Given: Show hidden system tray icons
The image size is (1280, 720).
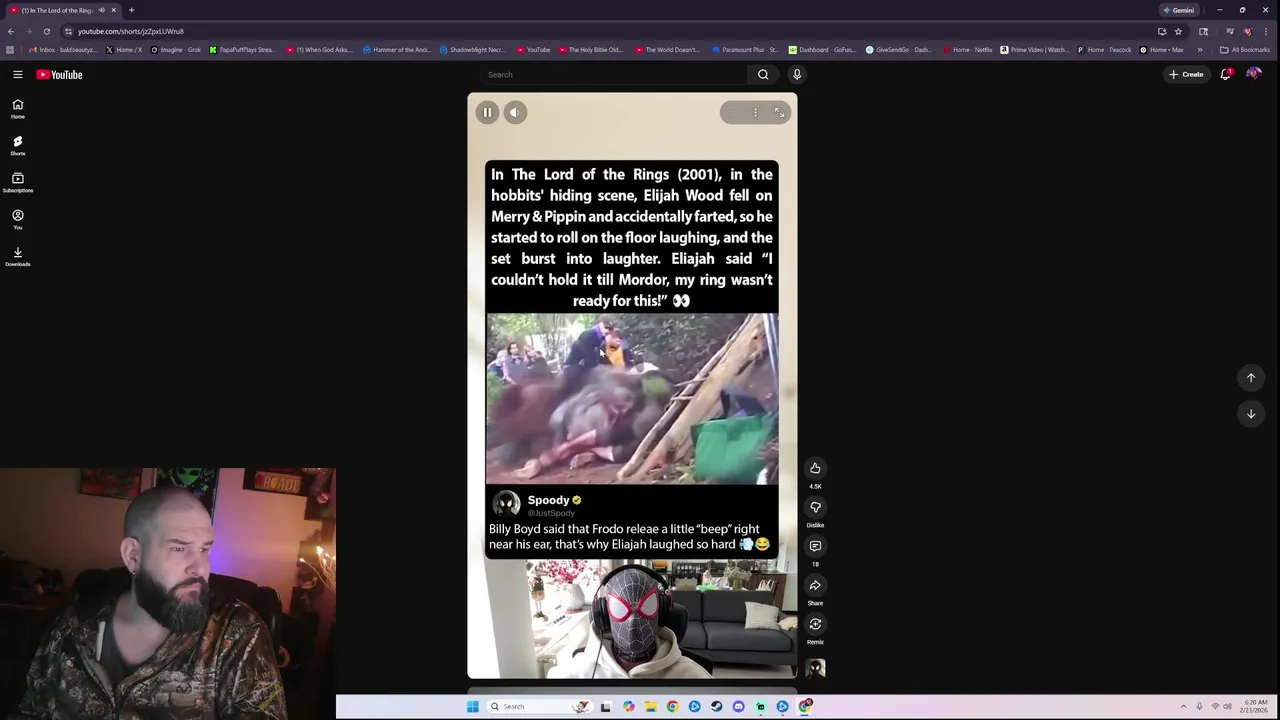Looking at the screenshot, I should coord(1183,706).
